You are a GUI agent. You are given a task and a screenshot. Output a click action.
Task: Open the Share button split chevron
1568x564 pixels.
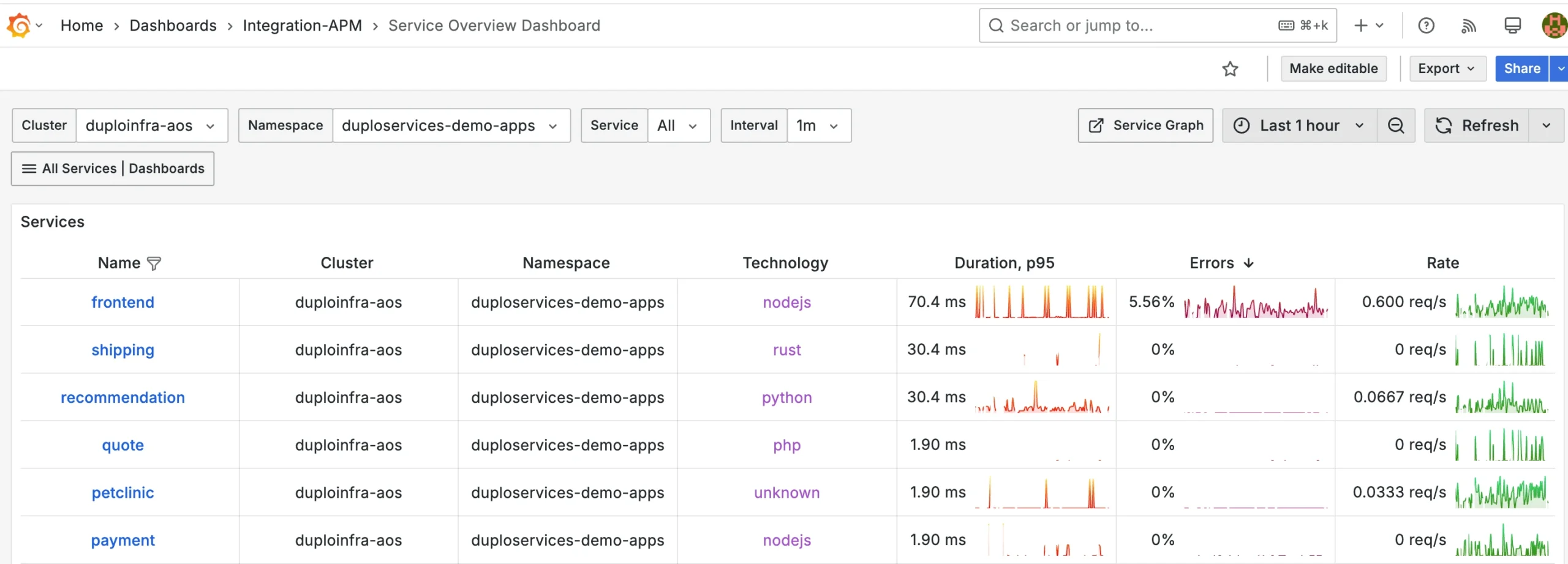[1560, 68]
